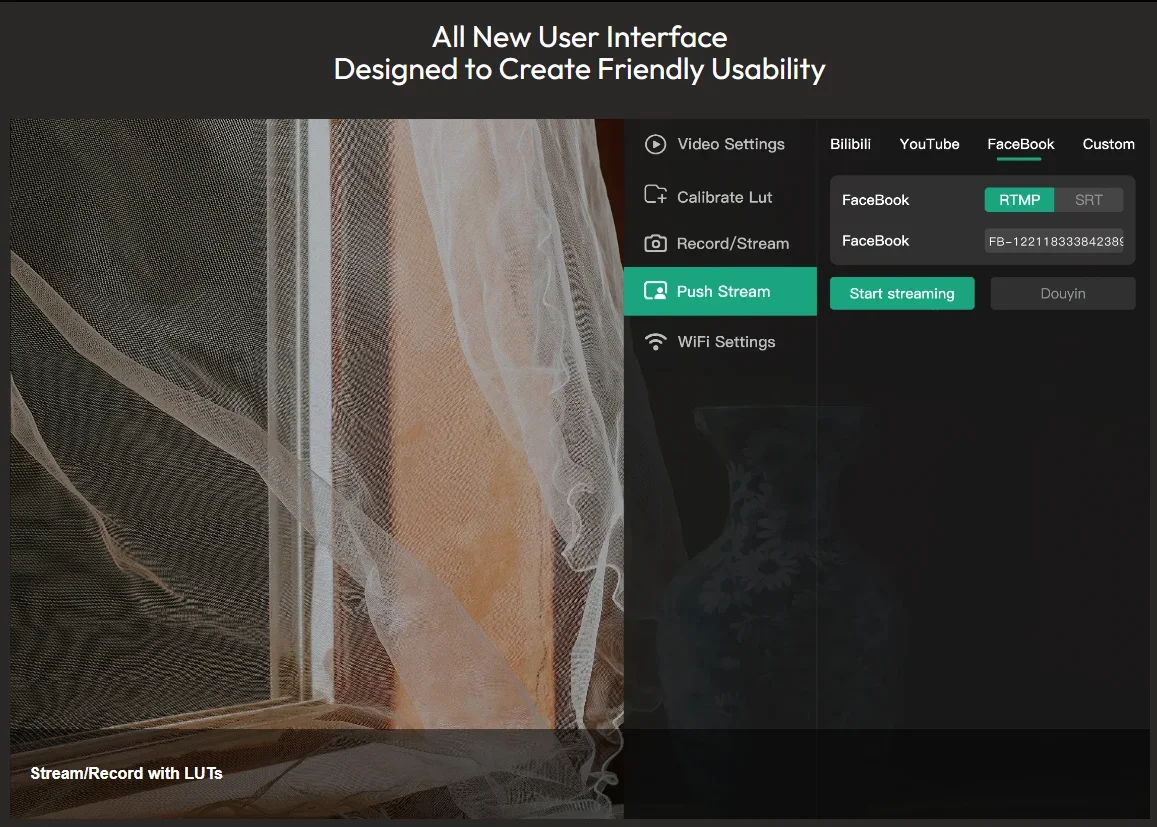Click the FaceBook stream key field
Image resolution: width=1157 pixels, height=827 pixels.
(x=1054, y=241)
